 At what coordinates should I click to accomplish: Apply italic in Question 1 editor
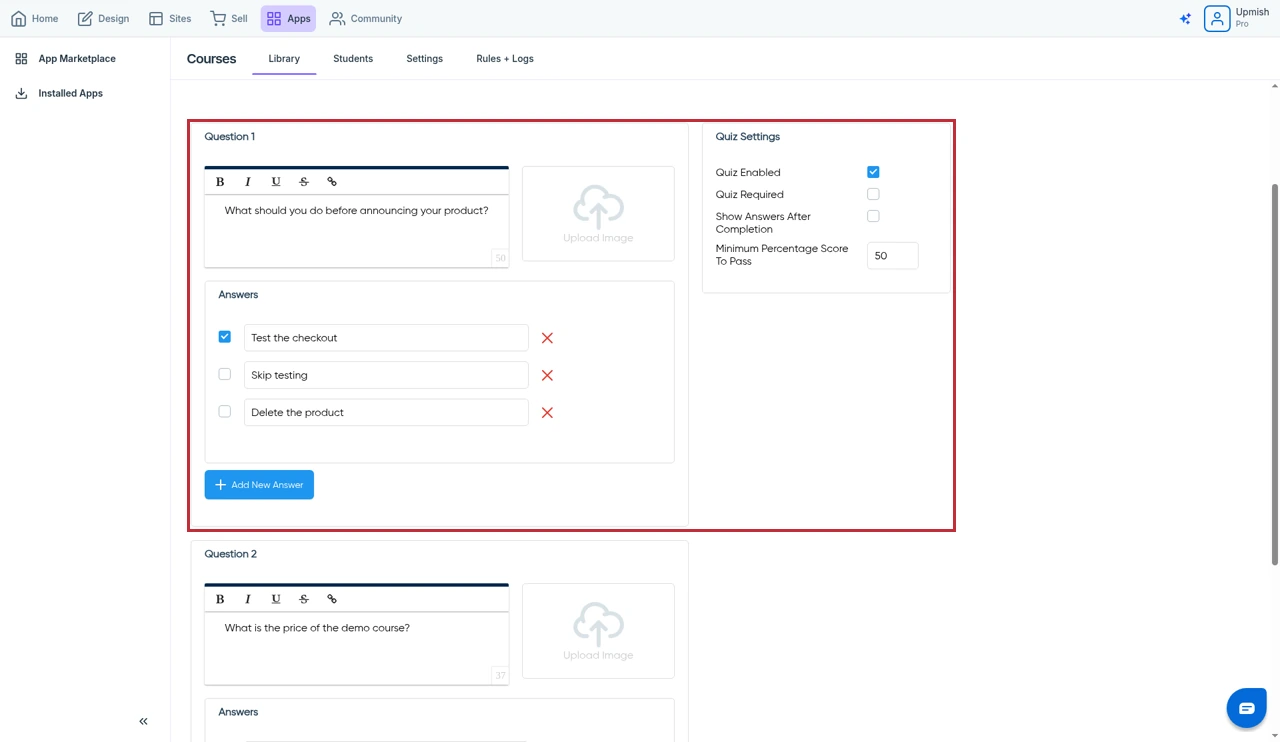[x=248, y=182]
